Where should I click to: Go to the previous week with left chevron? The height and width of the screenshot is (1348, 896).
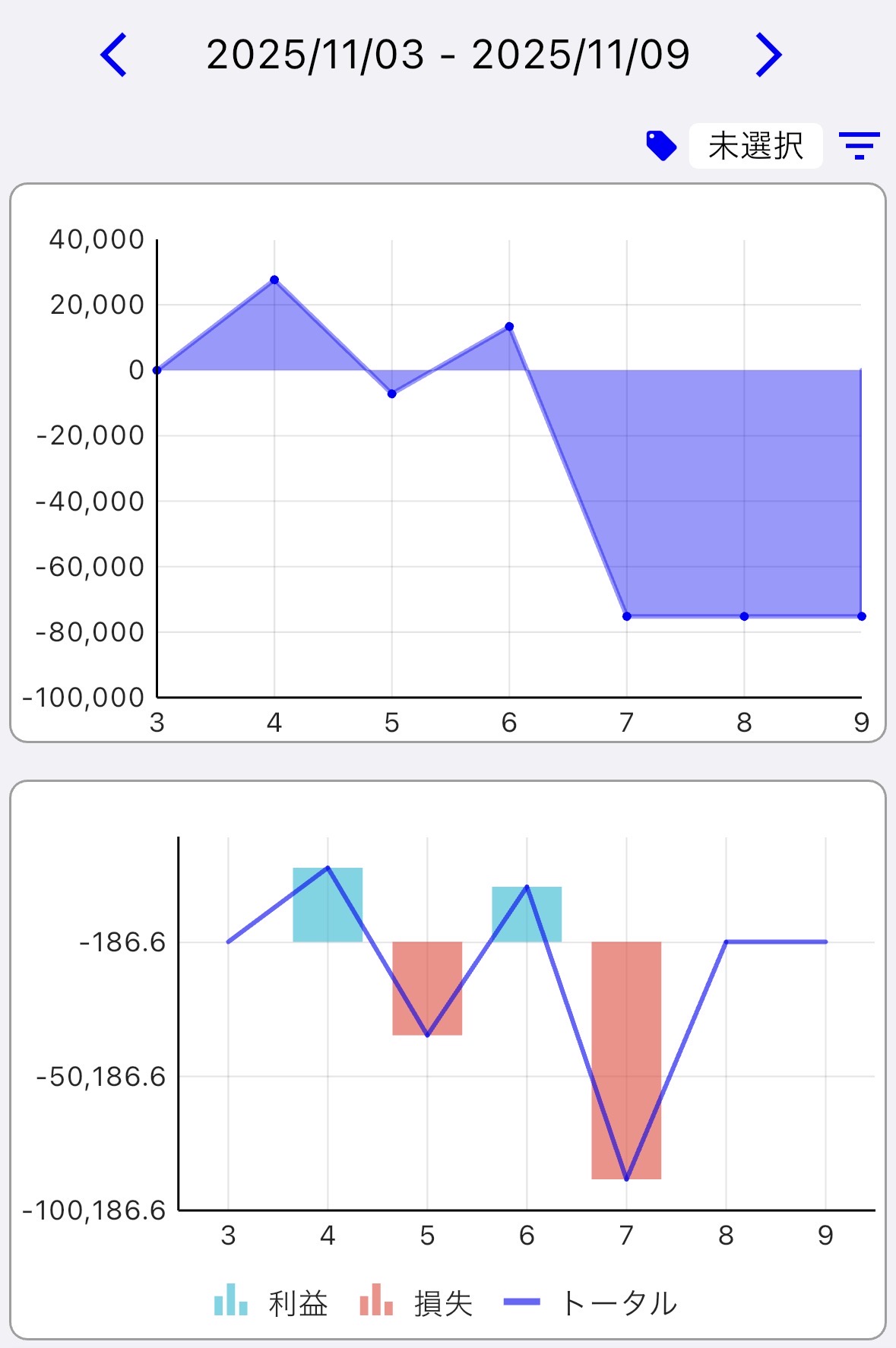click(x=114, y=55)
